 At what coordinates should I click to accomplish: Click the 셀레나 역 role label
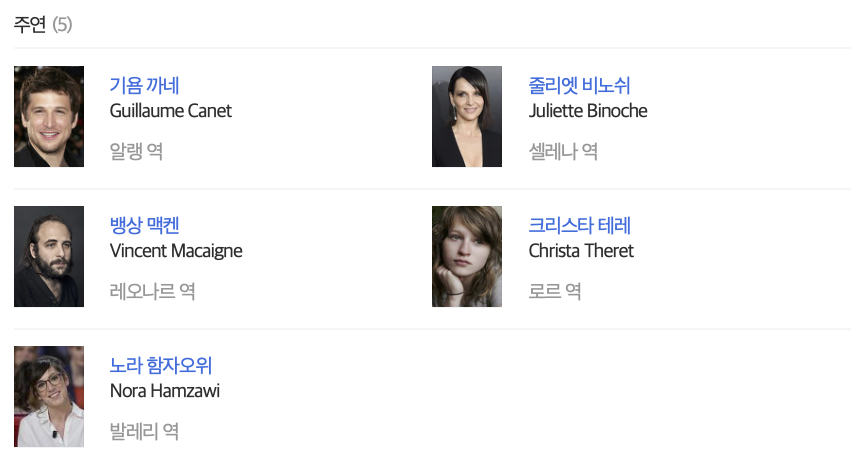point(563,152)
